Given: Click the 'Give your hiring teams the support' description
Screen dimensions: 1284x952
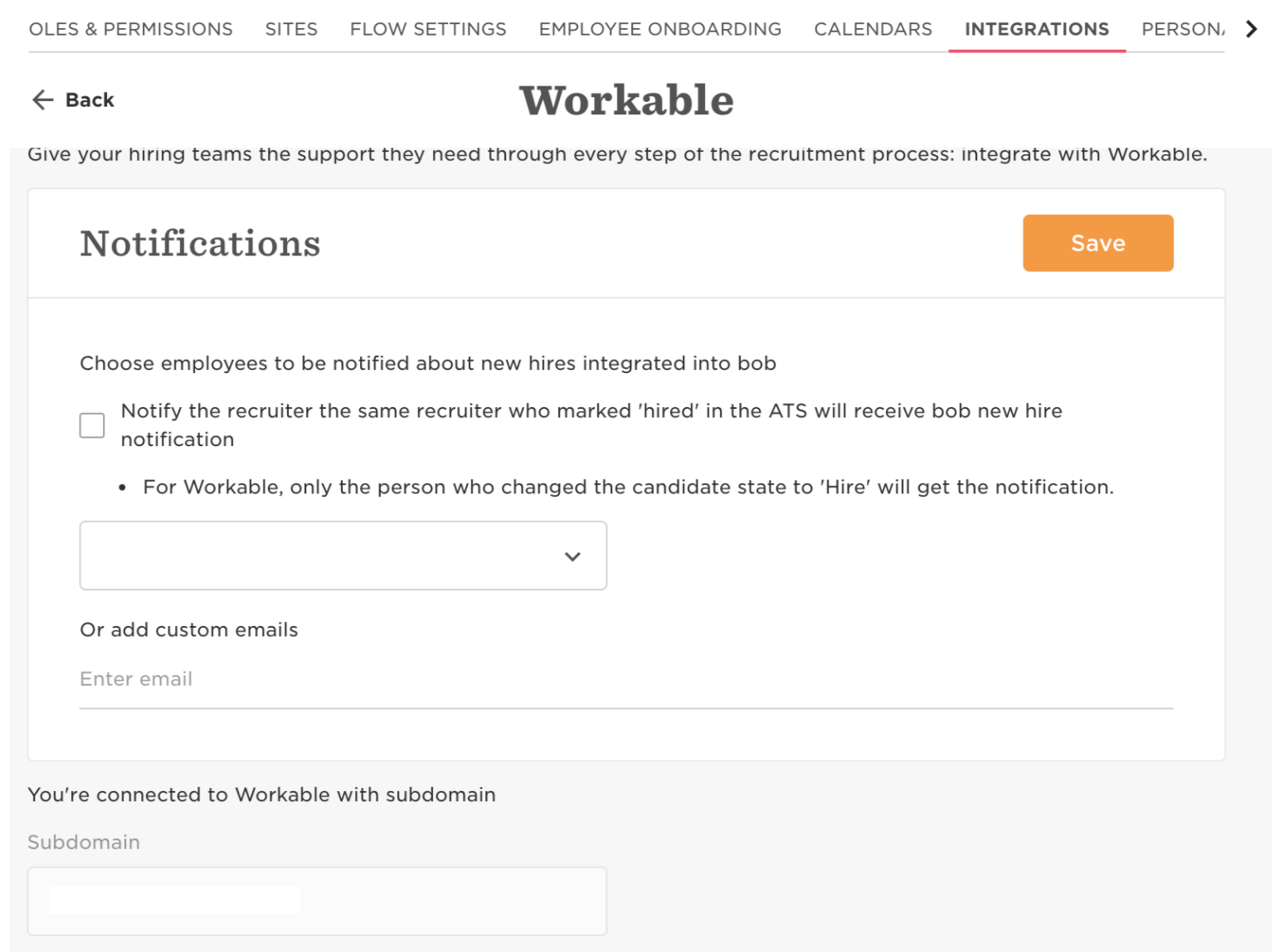Looking at the screenshot, I should click(618, 154).
